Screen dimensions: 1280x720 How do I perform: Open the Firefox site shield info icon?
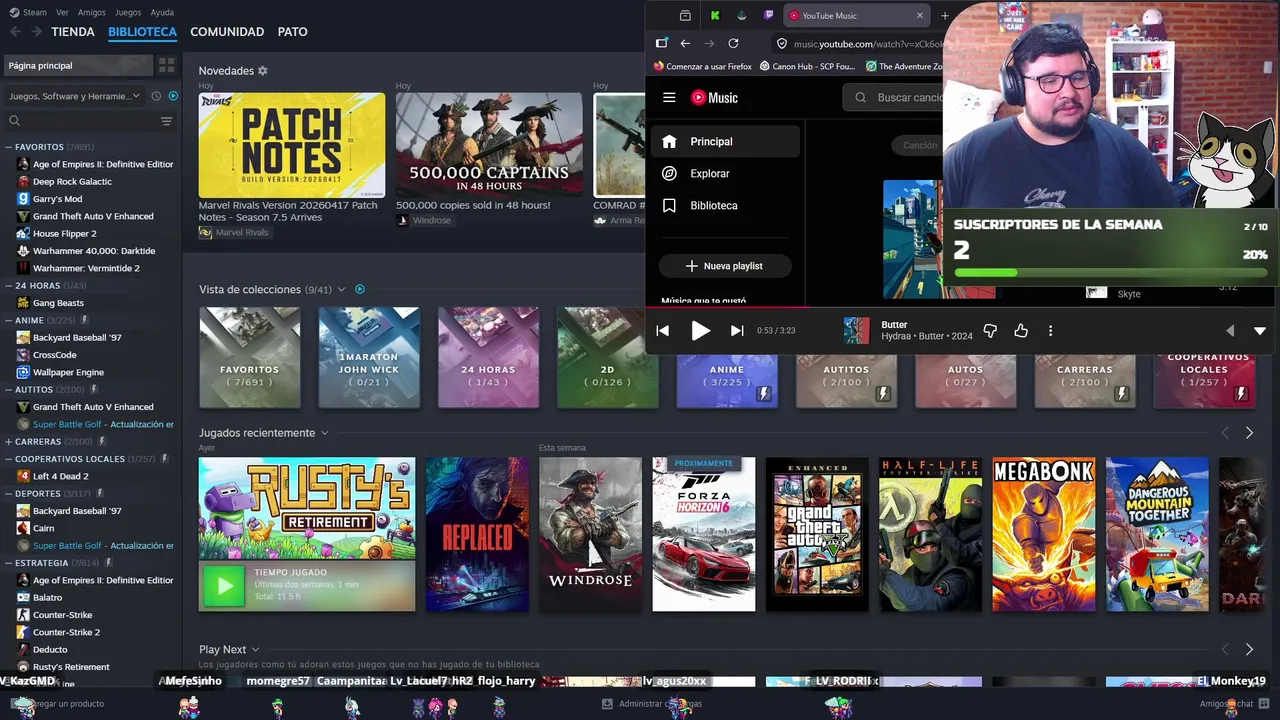782,43
